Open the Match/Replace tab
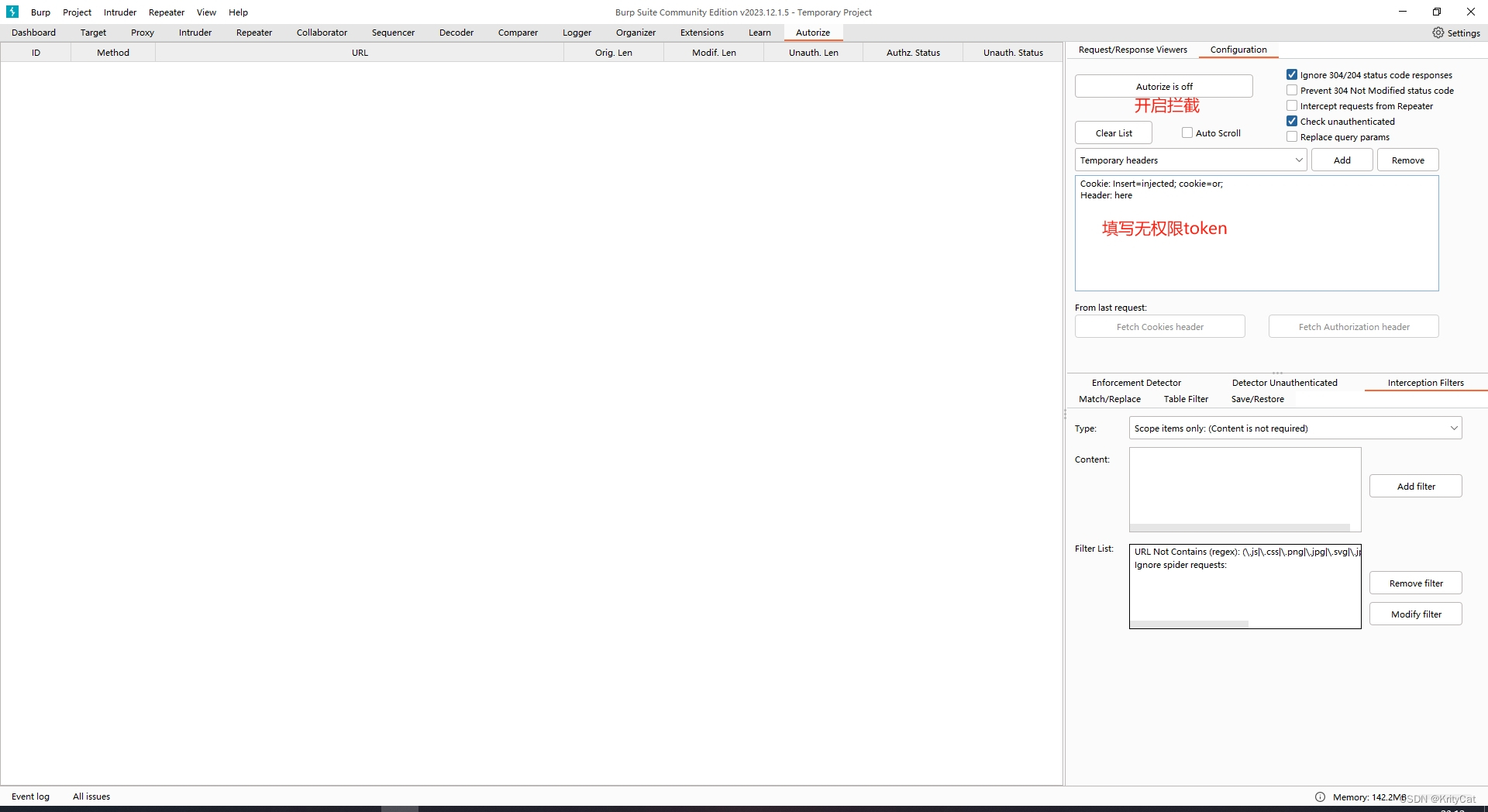This screenshot has height=812, width=1488. pyautogui.click(x=1110, y=399)
